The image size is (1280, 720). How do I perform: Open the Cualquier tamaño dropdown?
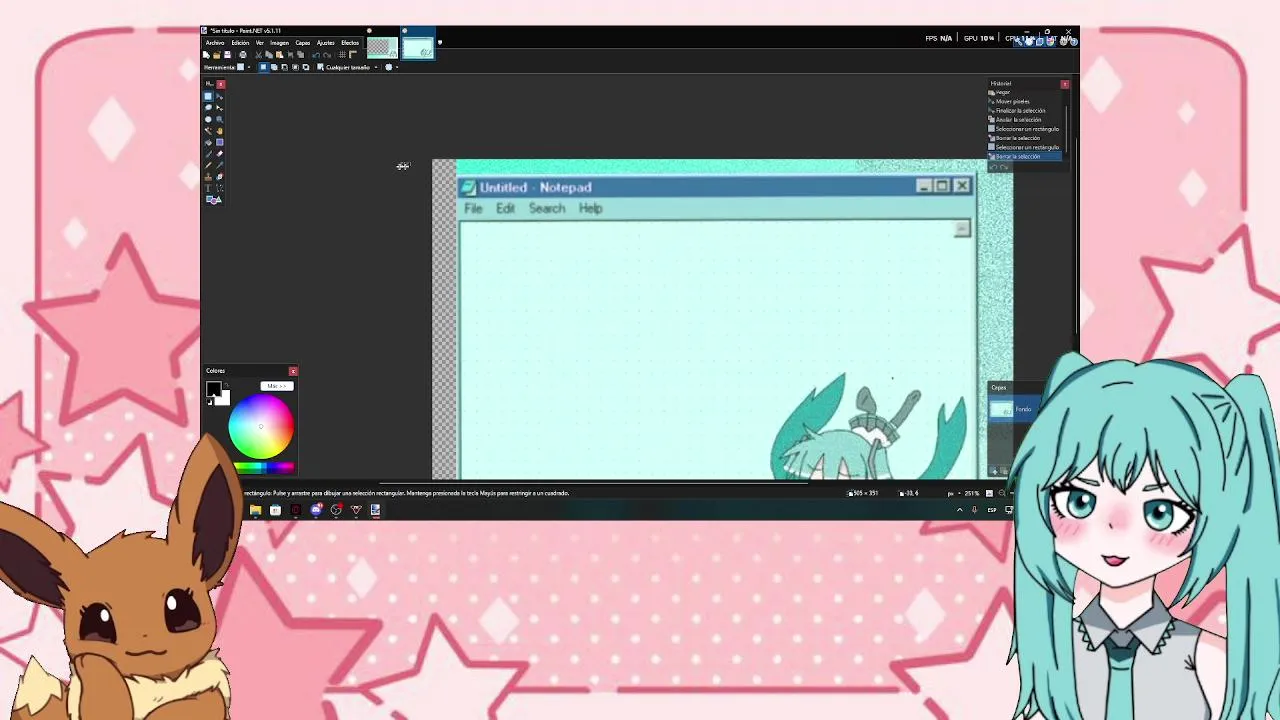[348, 67]
